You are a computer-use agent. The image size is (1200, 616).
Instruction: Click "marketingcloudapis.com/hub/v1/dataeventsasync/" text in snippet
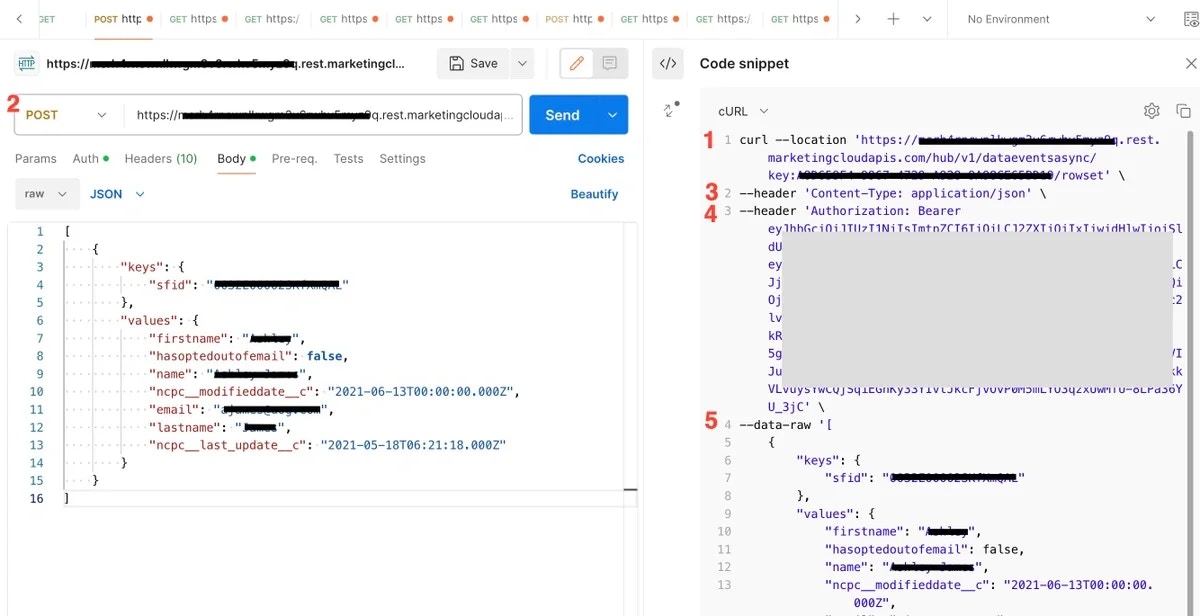coord(932,158)
